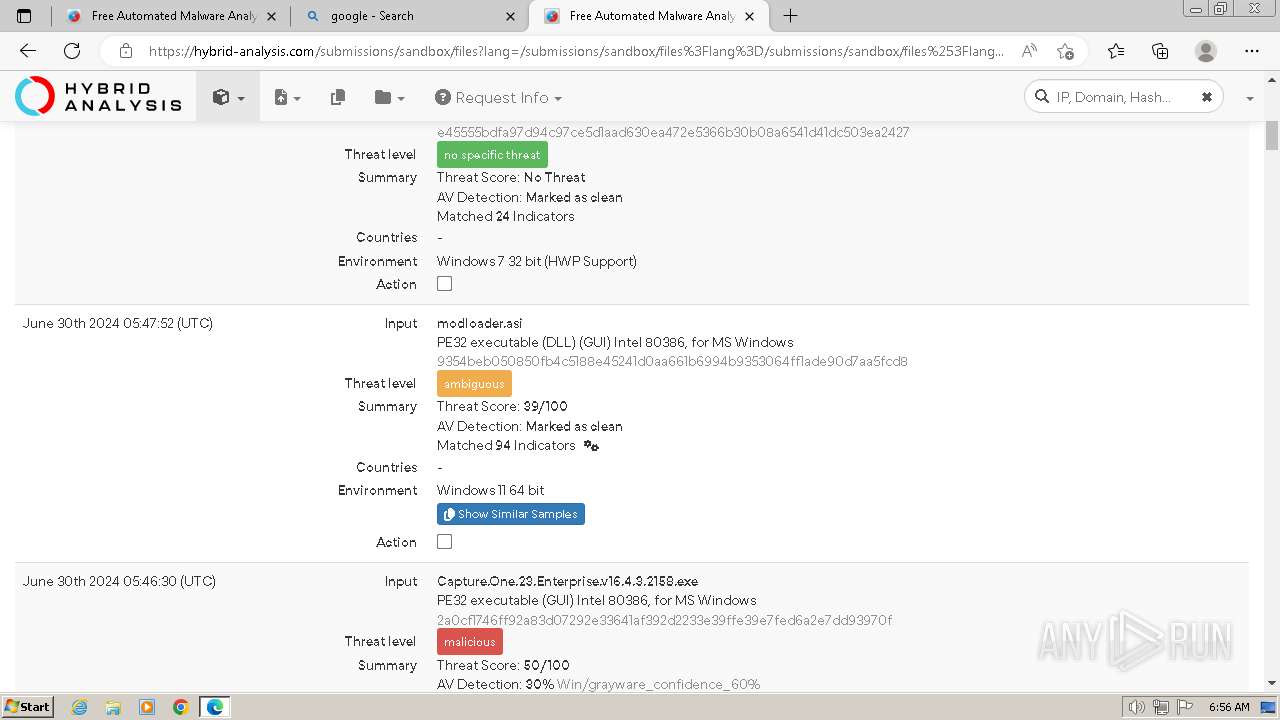Click the Action Center flag tray icon
The image size is (1280, 720).
pyautogui.click(x=1183, y=707)
